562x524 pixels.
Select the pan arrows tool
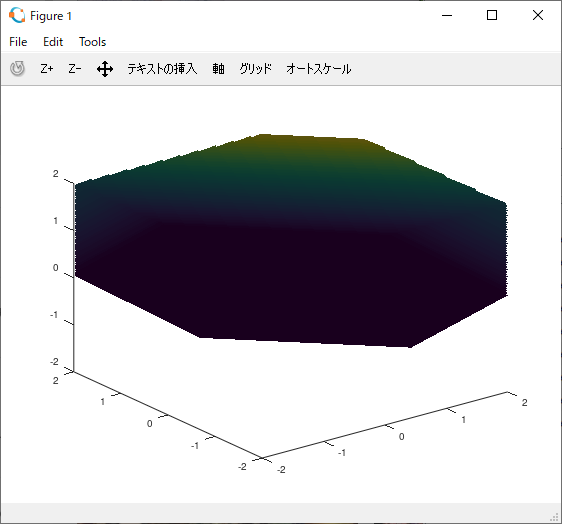point(105,69)
